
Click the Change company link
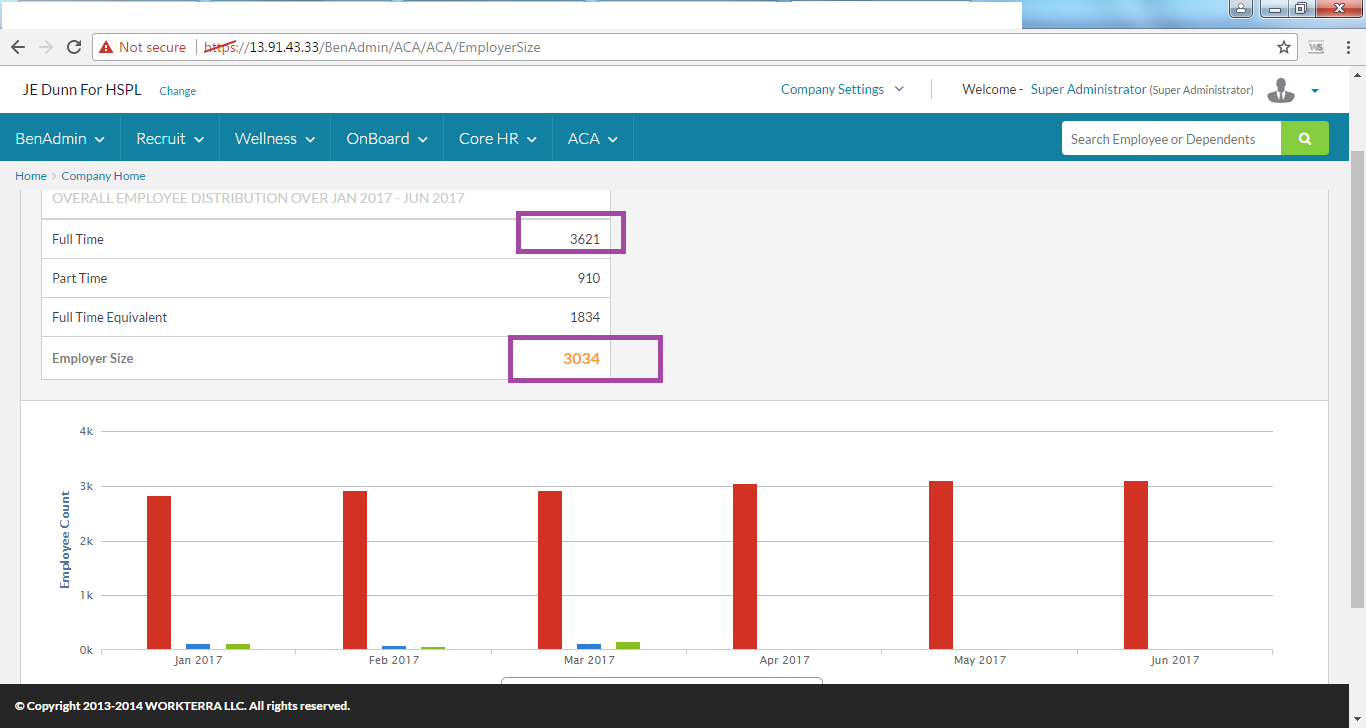[177, 91]
